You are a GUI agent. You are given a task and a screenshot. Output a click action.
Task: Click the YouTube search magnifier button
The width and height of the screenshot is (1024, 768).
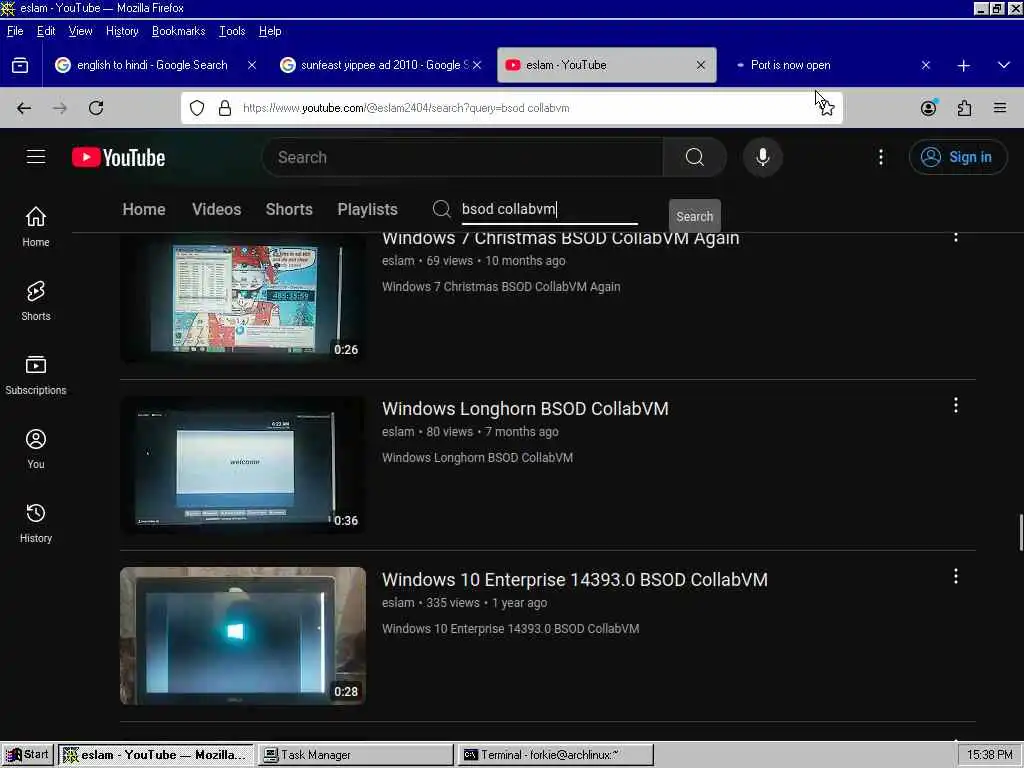695,157
